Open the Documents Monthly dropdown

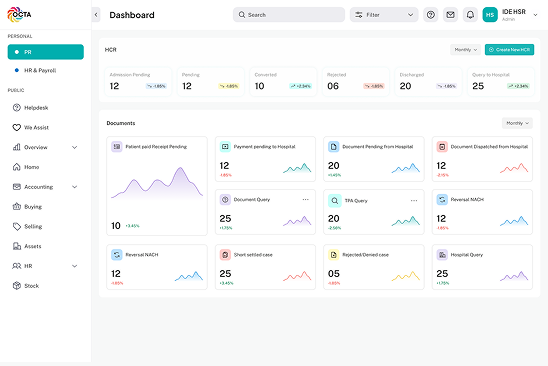[x=517, y=123]
